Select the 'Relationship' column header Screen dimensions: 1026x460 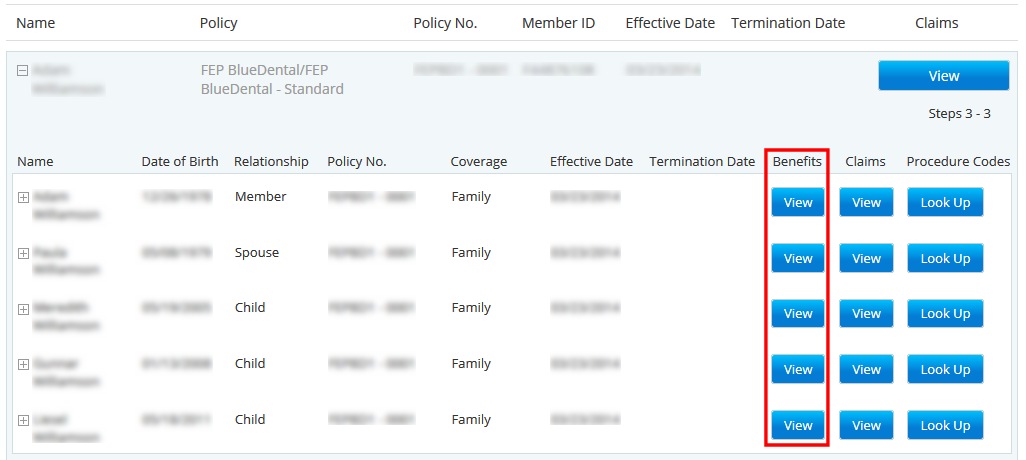coord(271,162)
